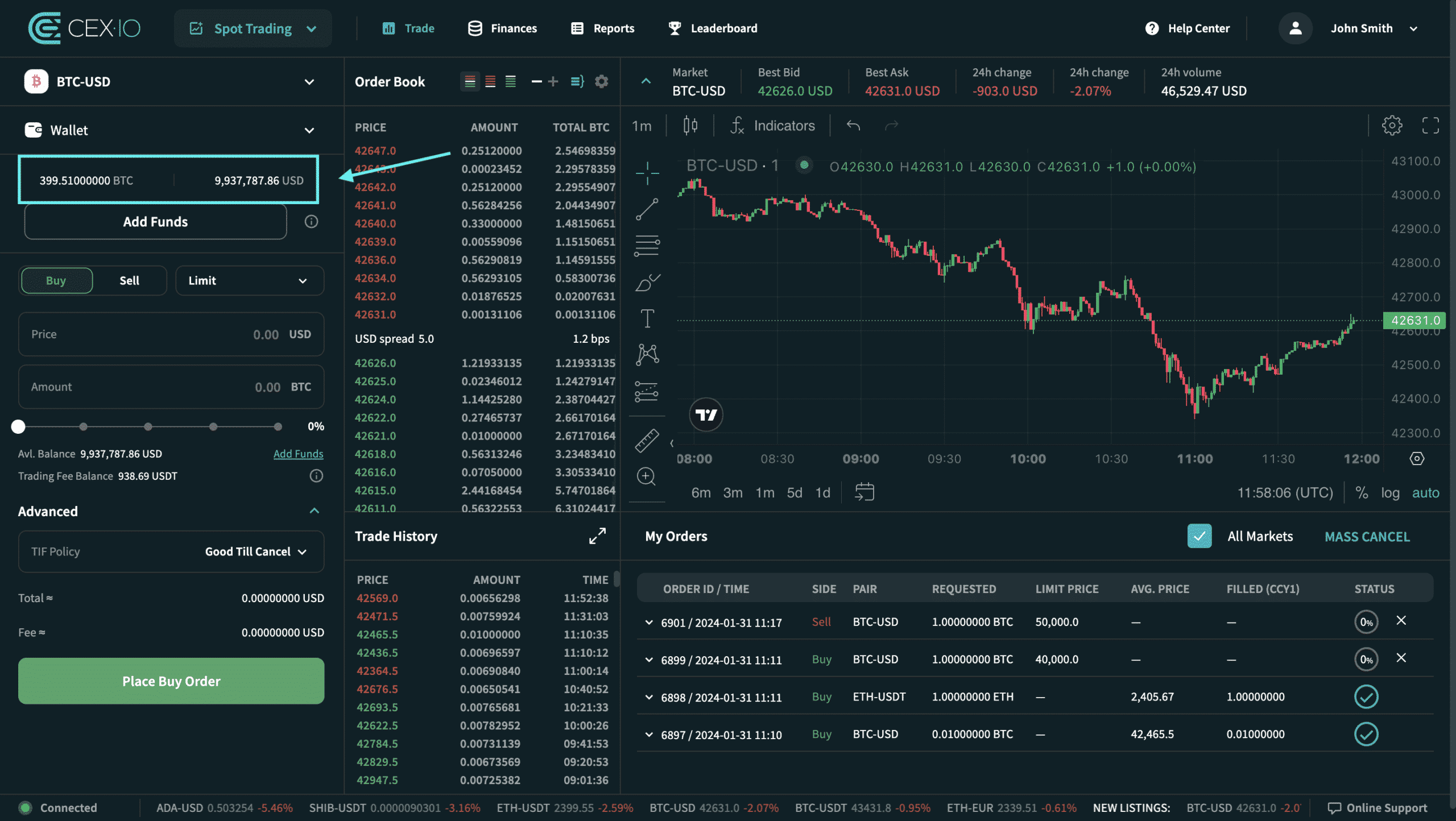This screenshot has width=1456, height=821.
Task: Open the chart go-to-date calendar icon
Action: 864,492
